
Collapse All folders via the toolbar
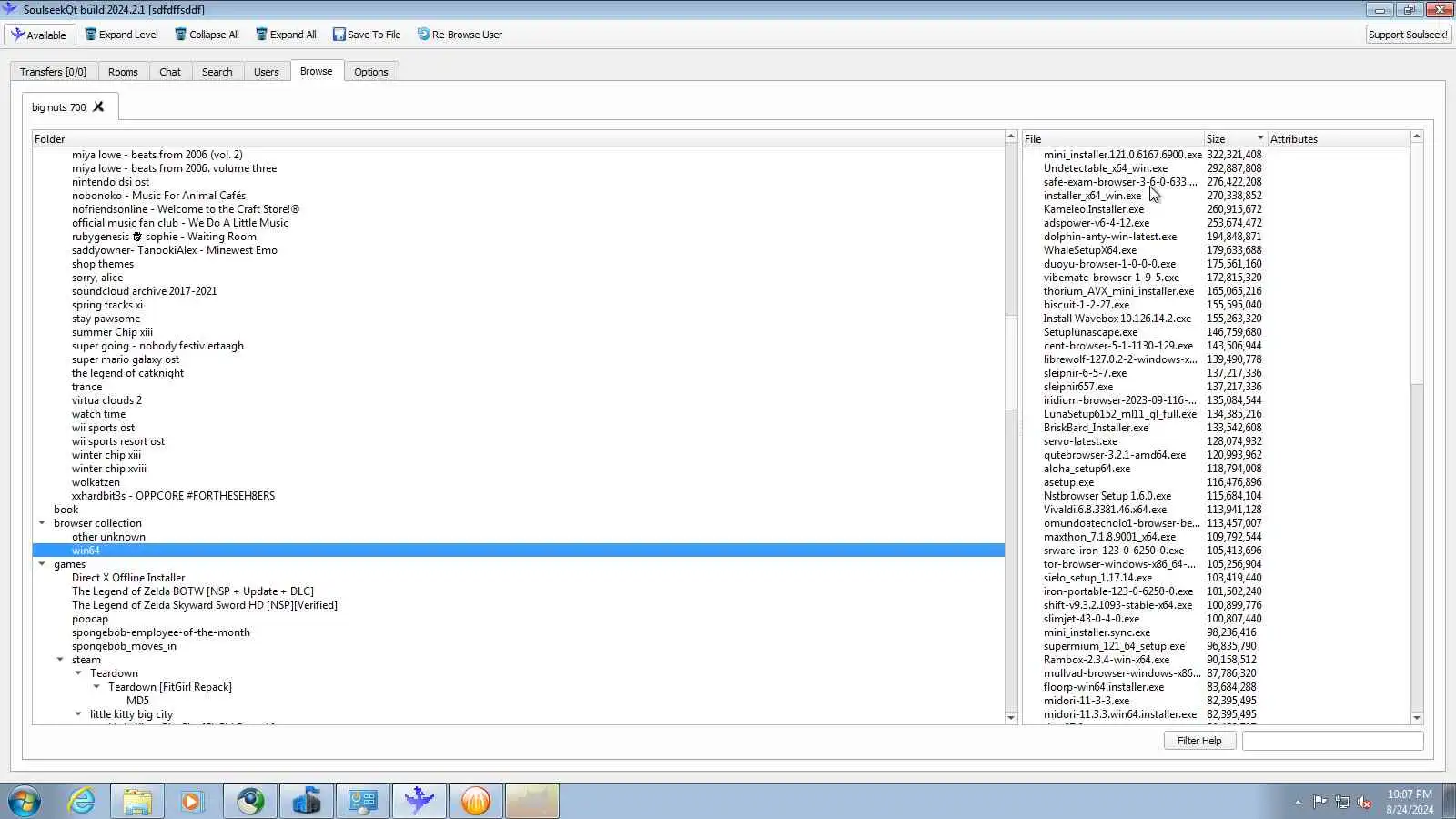pos(207,35)
